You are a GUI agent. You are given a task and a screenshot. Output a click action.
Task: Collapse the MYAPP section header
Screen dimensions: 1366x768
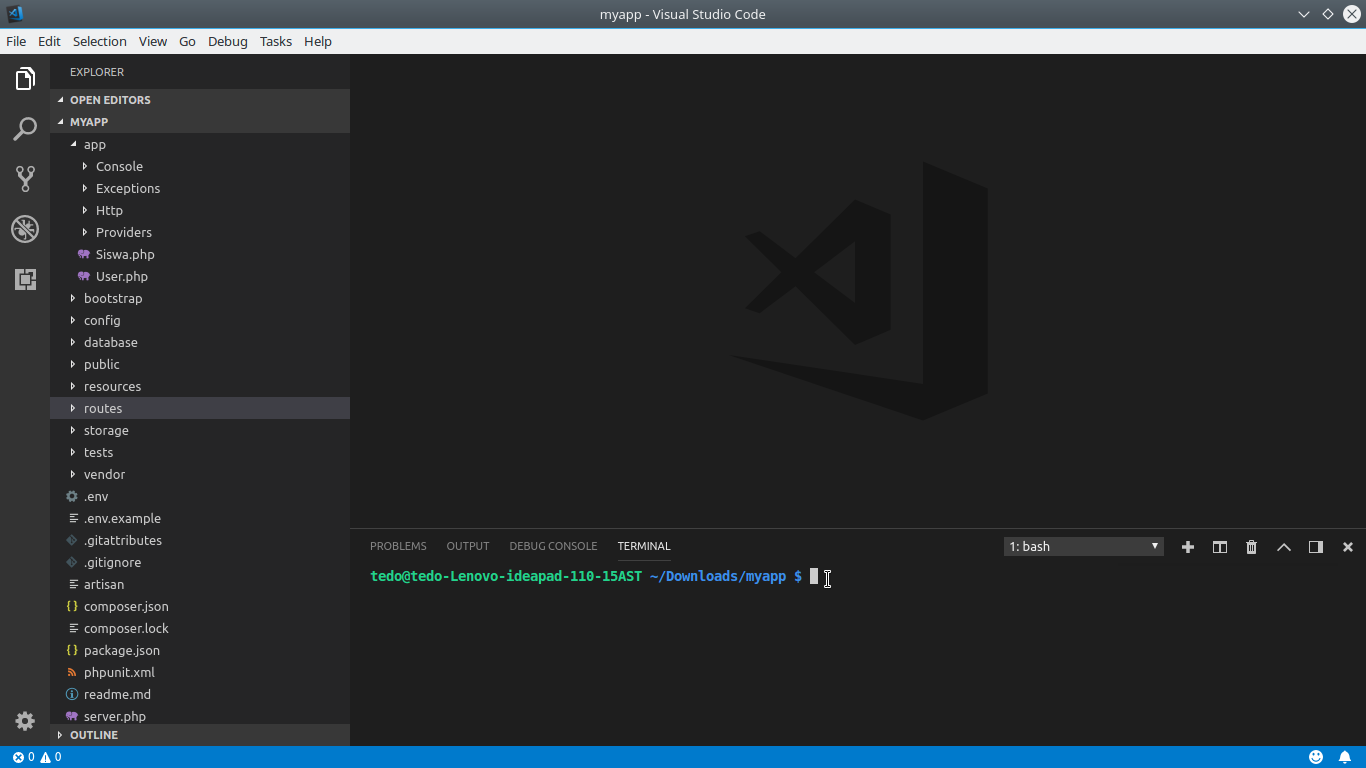point(200,122)
